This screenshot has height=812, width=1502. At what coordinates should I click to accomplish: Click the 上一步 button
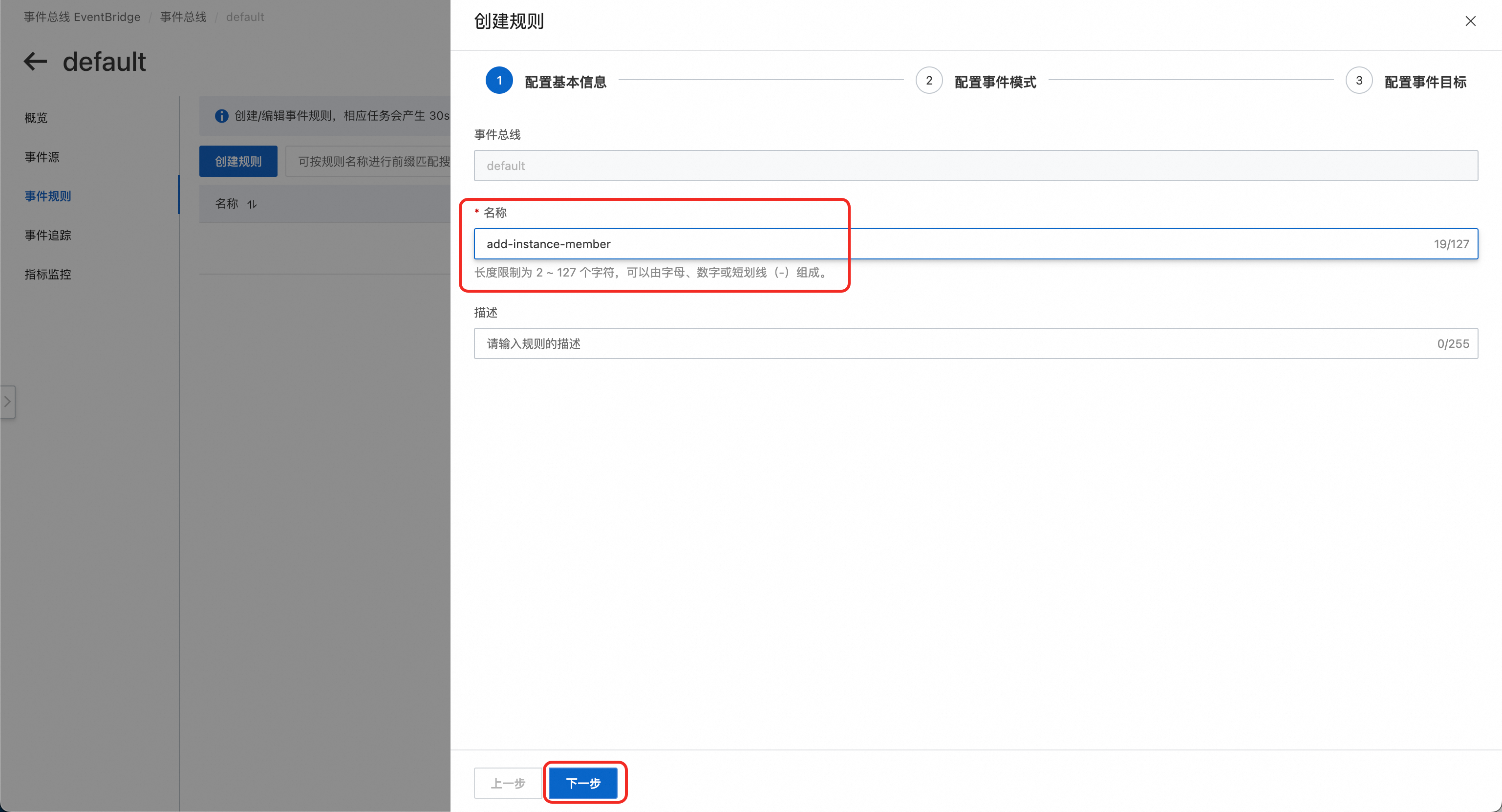coord(508,783)
